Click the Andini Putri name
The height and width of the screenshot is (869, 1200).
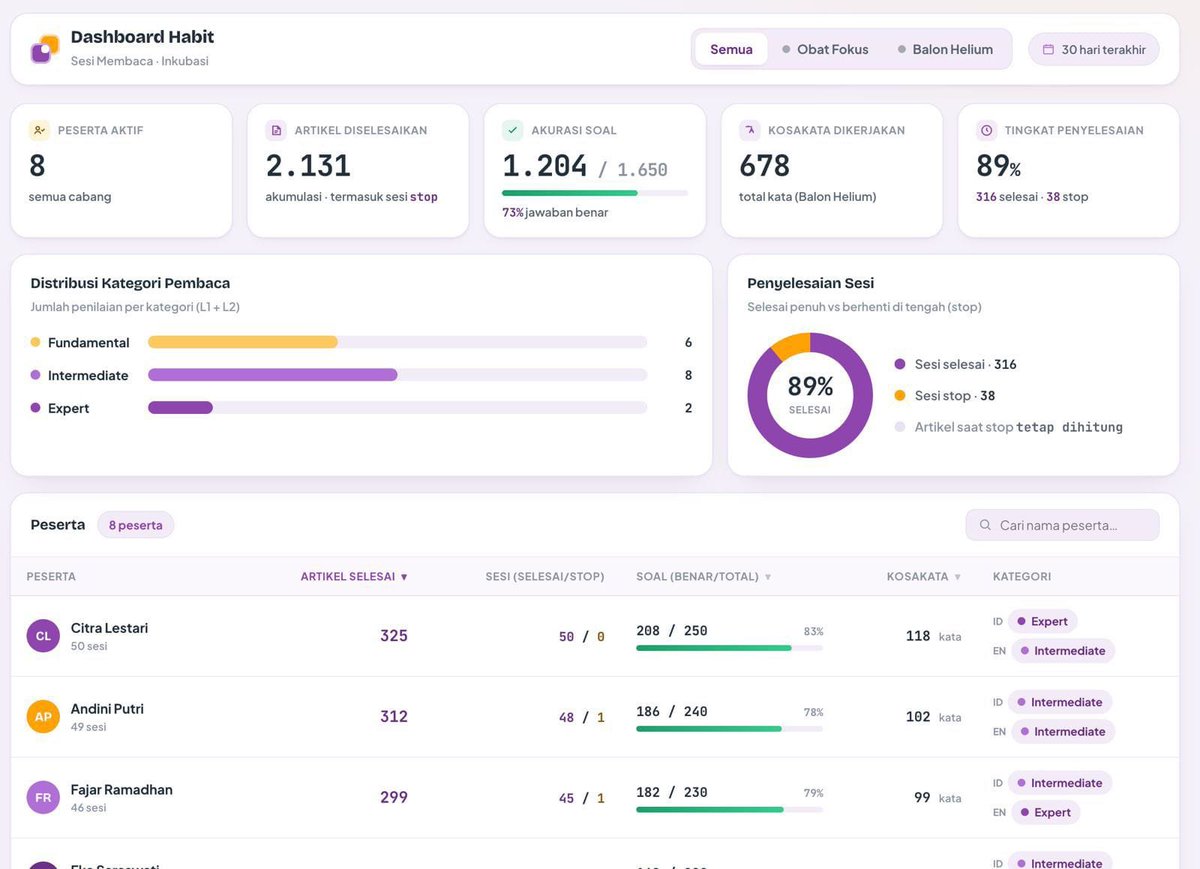tap(107, 709)
